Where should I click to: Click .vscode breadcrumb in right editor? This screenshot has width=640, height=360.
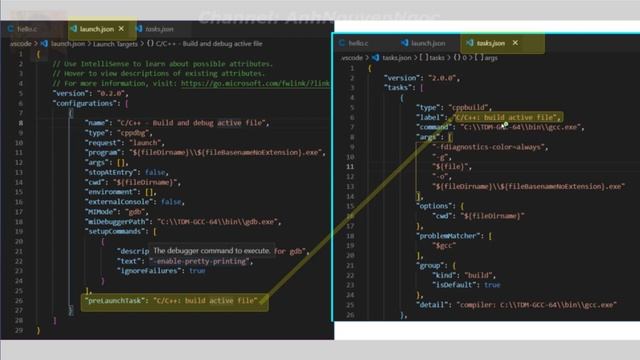351,58
